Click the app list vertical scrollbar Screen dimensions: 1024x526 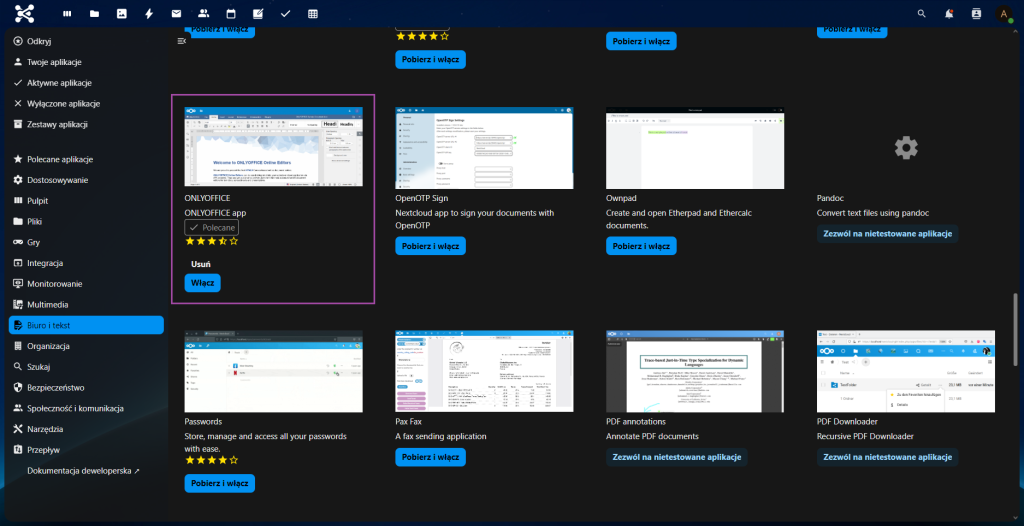(x=1015, y=330)
